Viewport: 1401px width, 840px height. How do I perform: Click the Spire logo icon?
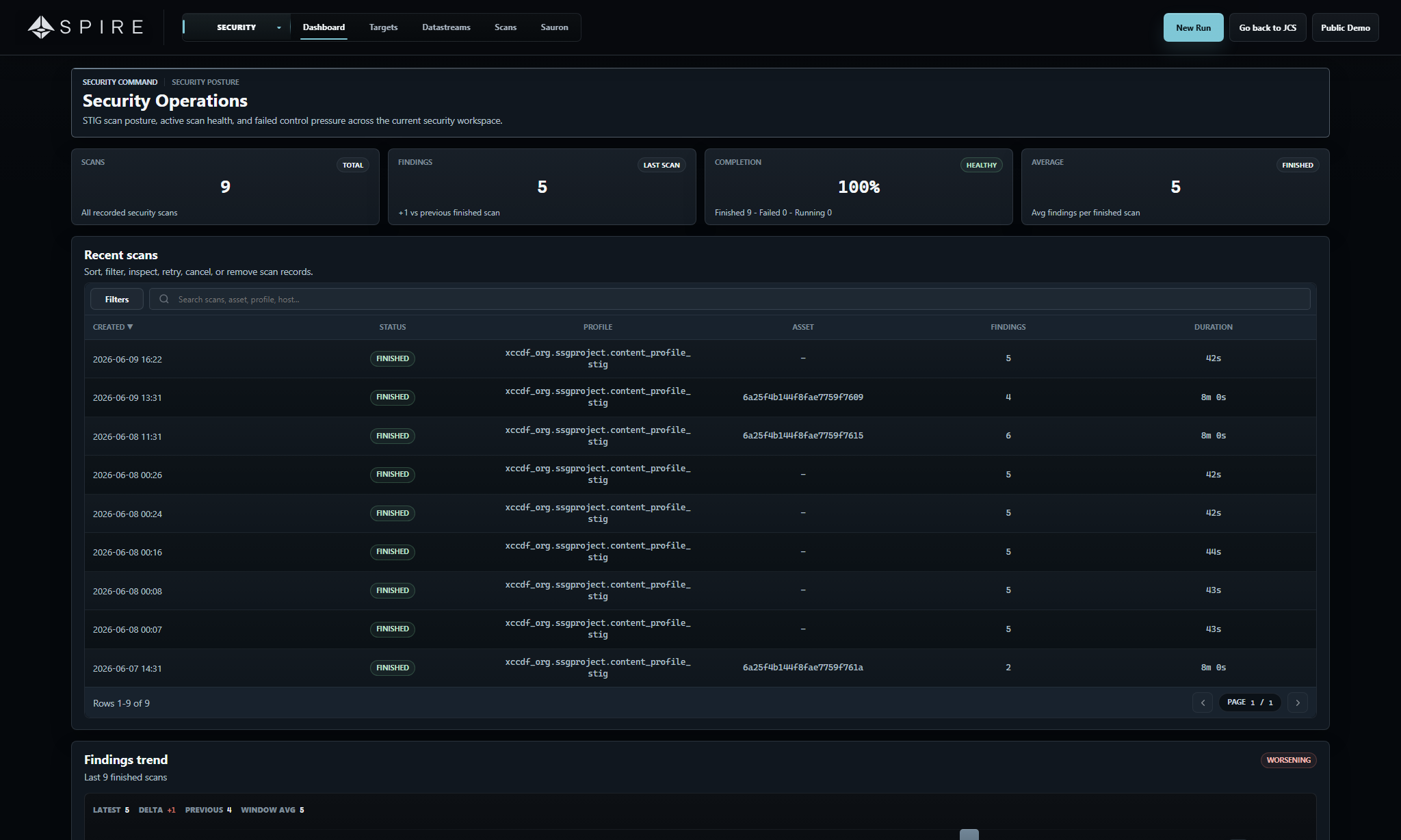pos(40,27)
